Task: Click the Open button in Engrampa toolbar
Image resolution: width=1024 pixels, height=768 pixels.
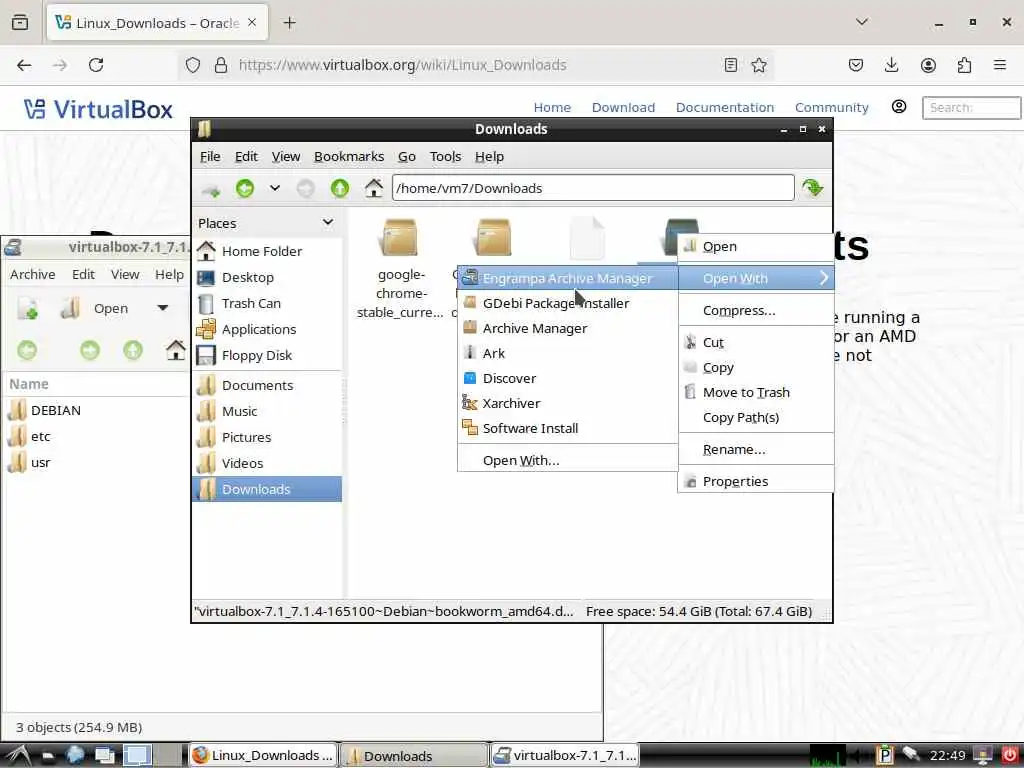Action: pyautogui.click(x=95, y=308)
